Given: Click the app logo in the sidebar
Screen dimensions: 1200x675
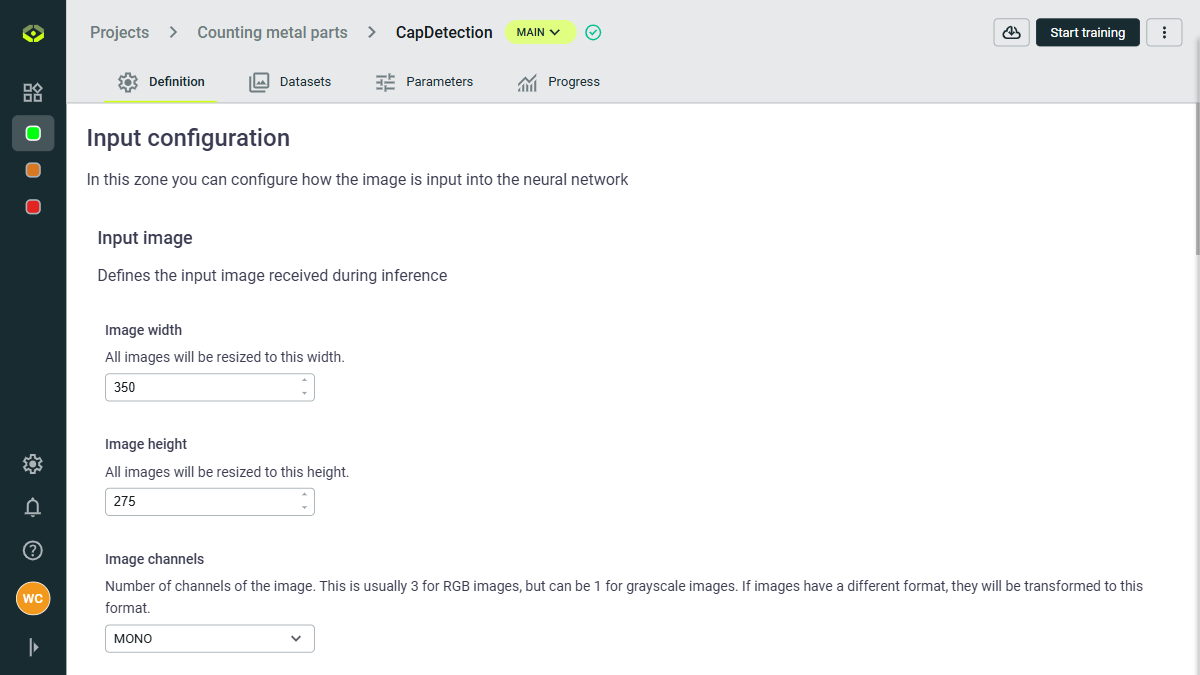Looking at the screenshot, I should point(33,34).
